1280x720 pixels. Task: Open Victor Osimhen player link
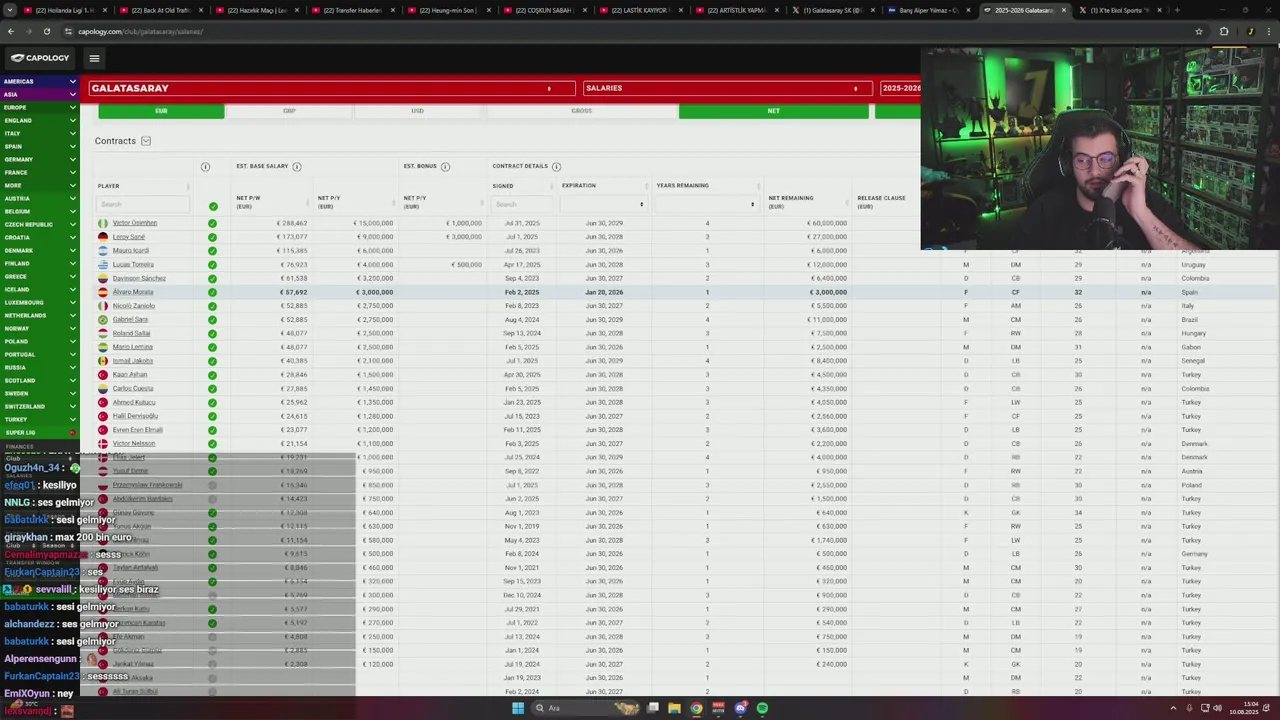135,223
